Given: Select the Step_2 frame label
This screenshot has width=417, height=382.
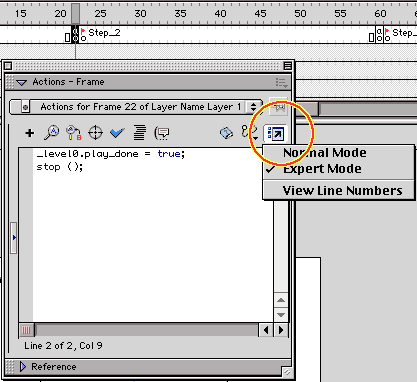Looking at the screenshot, I should (104, 33).
